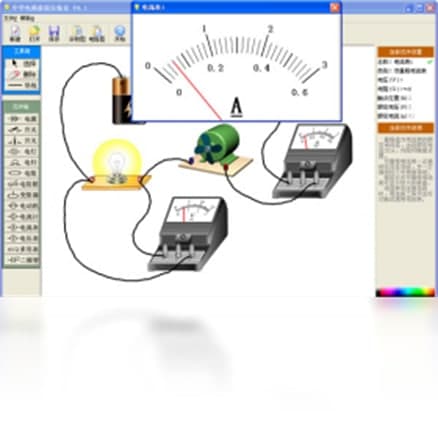Screen dimensions: 438x422
Task: Close the ammeter dial popup window
Action: click(x=335, y=7)
